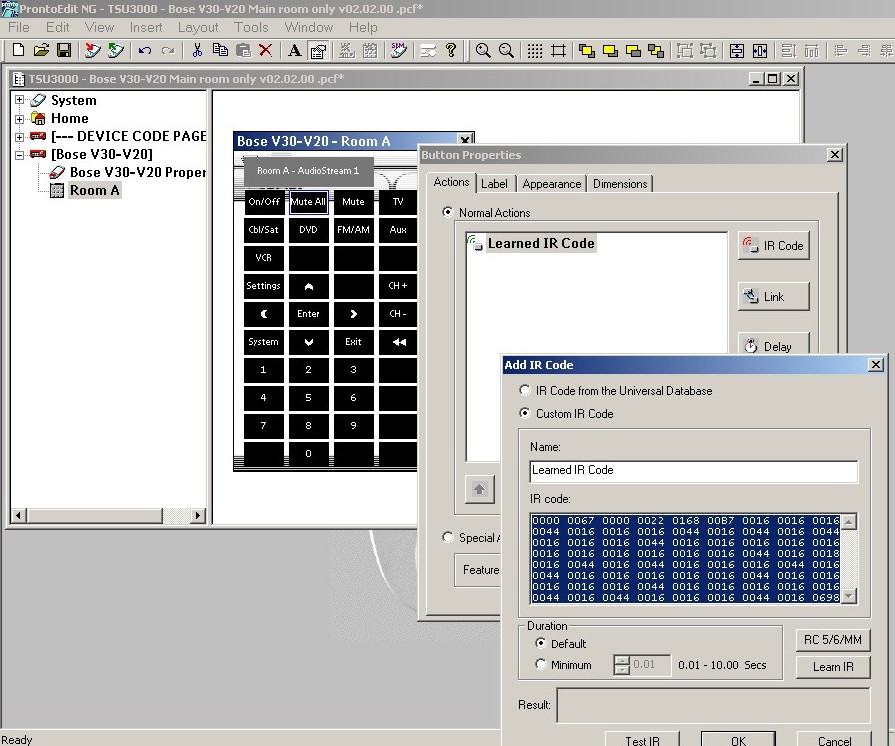The image size is (895, 746).
Task: Expand the Home tree node
Action: point(19,118)
